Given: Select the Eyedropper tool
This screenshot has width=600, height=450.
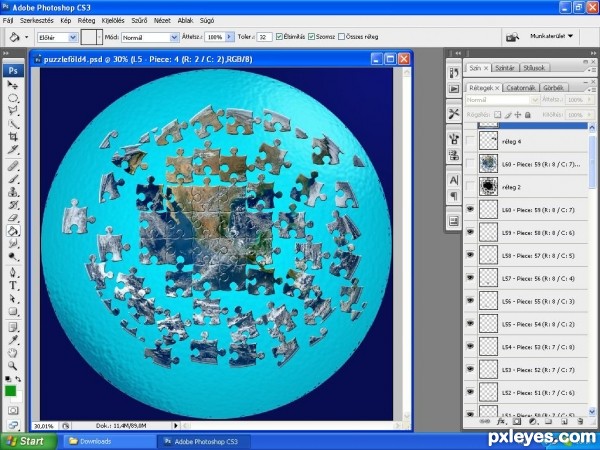Looking at the screenshot, I should (13, 340).
